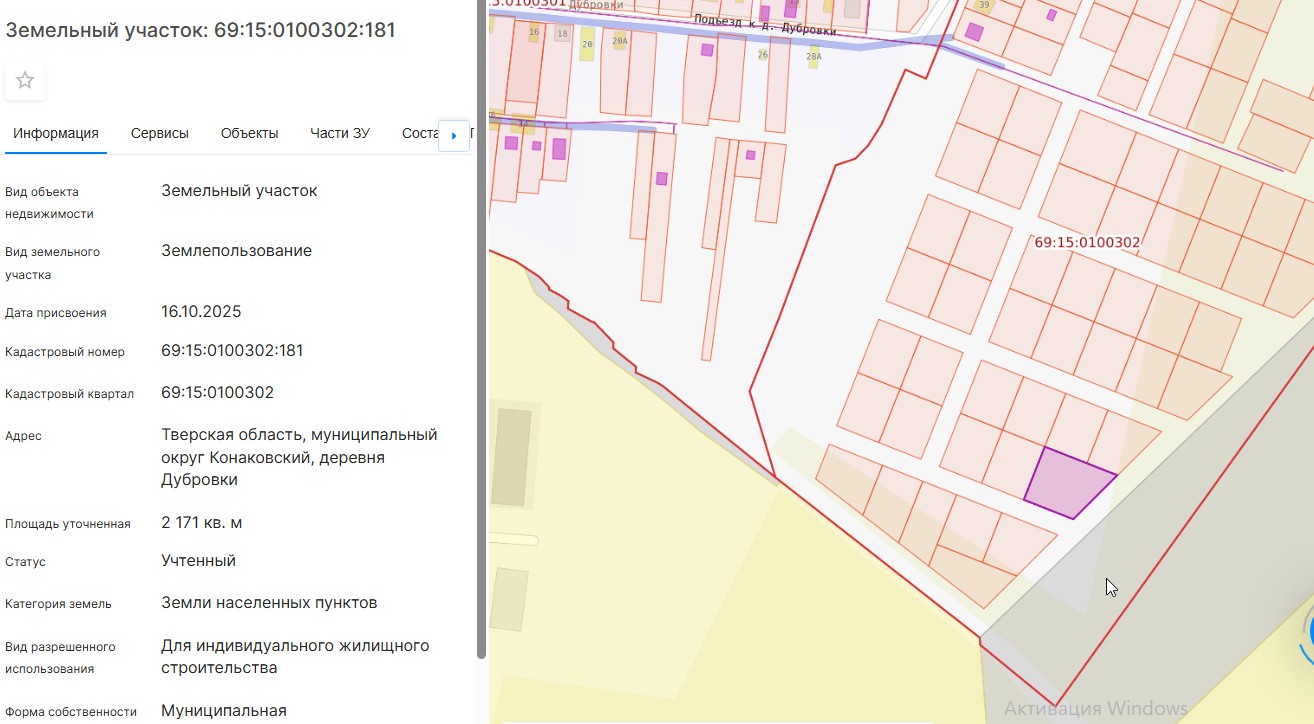Click the value Для индивидуального жилищного строительства
Viewport: 1314px width, 724px height.
coord(295,656)
